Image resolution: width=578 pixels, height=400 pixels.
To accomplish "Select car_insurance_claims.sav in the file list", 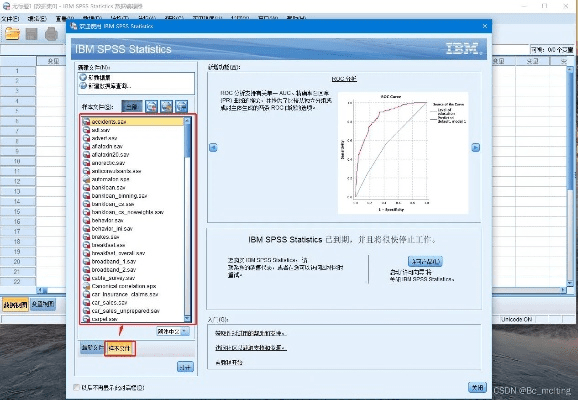I will 133,294.
